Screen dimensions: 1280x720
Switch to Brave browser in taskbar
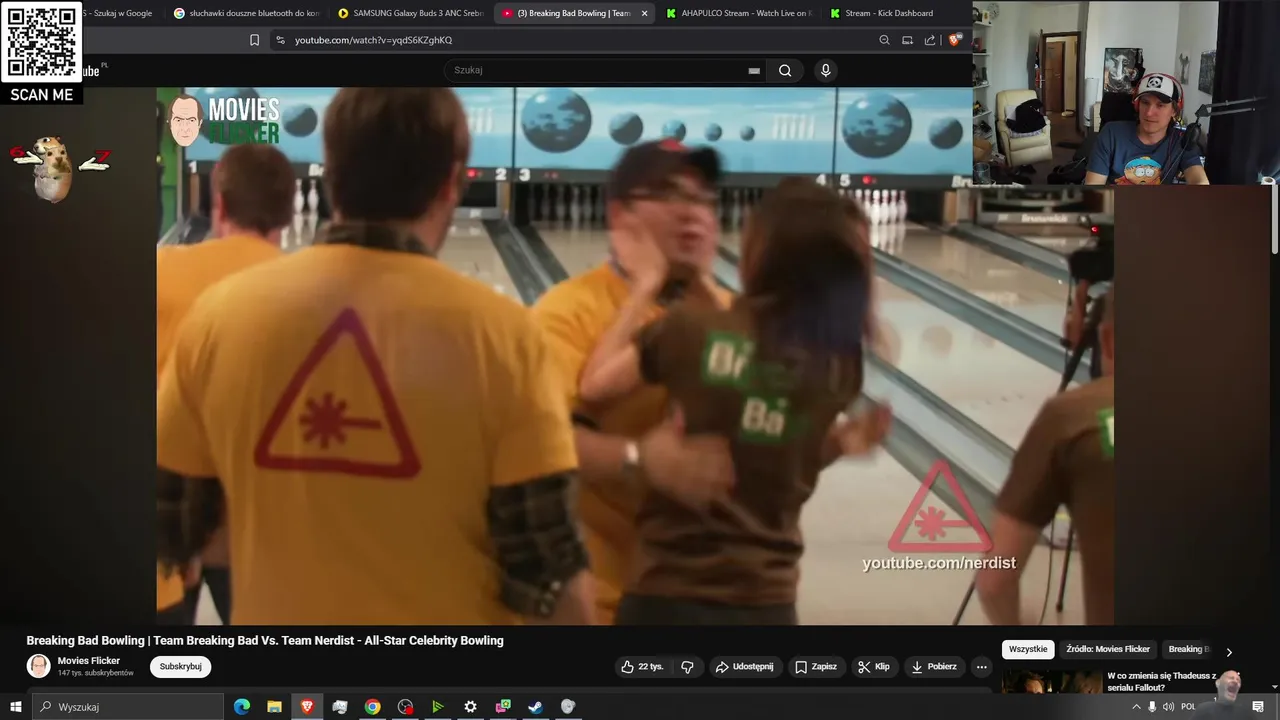[x=307, y=707]
